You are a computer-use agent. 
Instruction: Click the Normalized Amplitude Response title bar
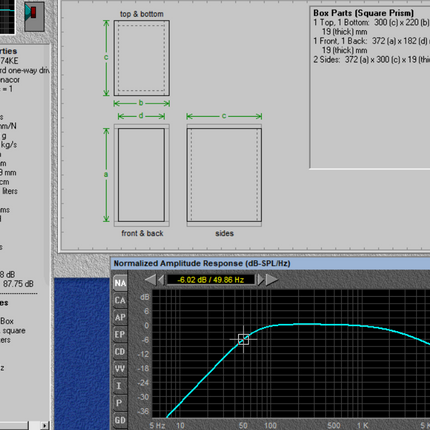pos(270,263)
